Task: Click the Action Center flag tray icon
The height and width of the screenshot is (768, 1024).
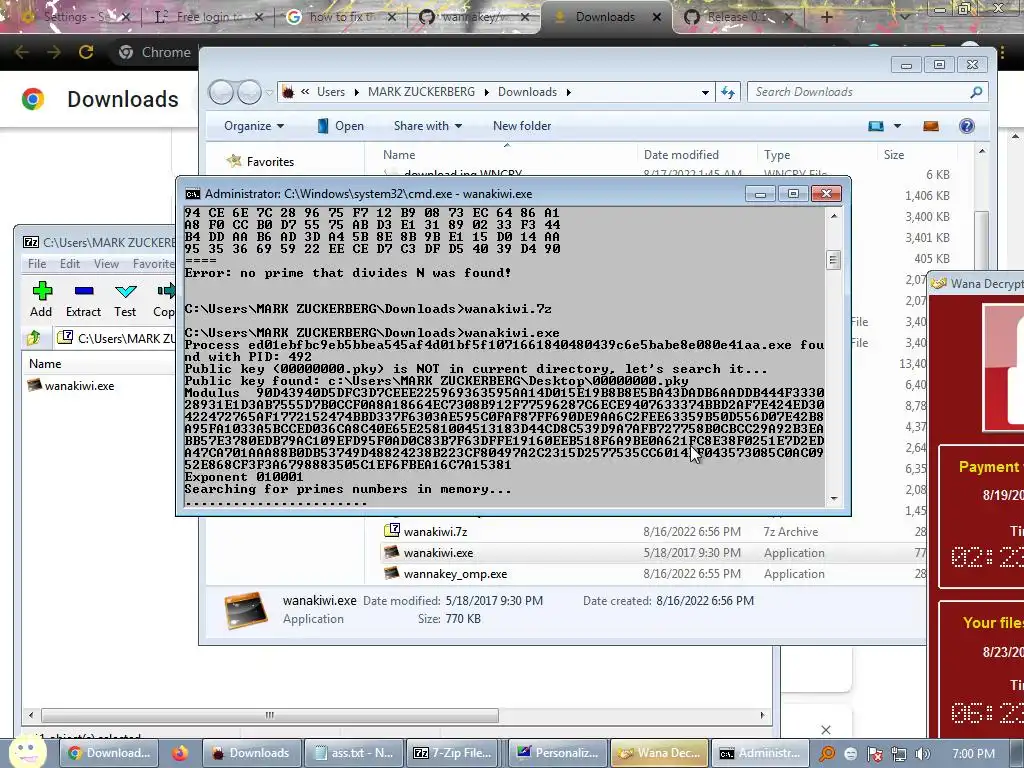Action: pos(874,754)
